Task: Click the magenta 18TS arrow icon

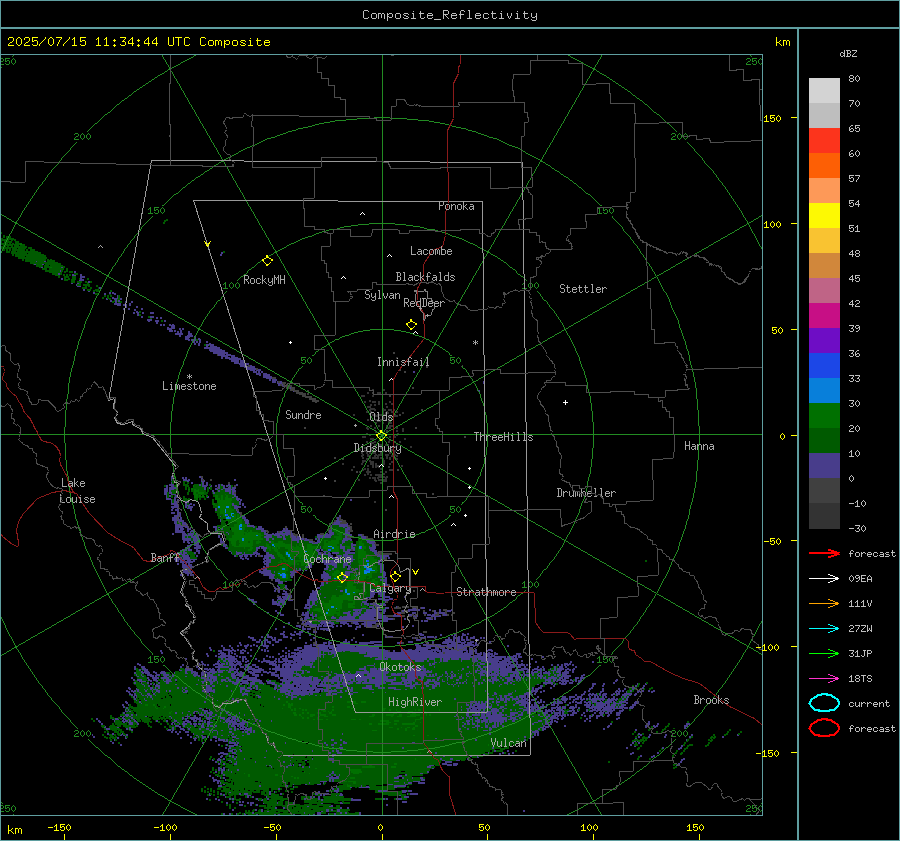Action: coord(824,679)
